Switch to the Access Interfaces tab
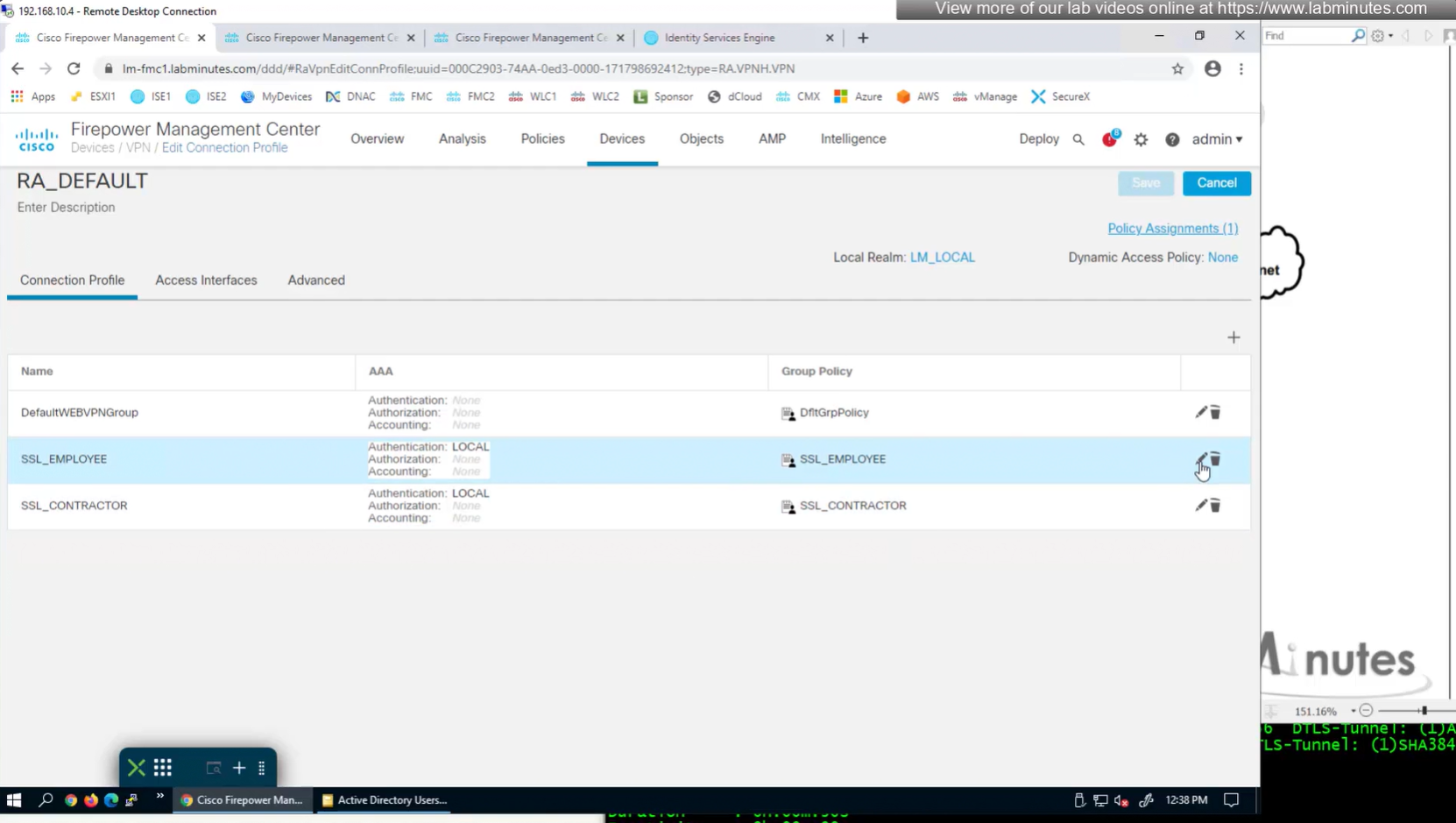The width and height of the screenshot is (1456, 823). pos(206,280)
